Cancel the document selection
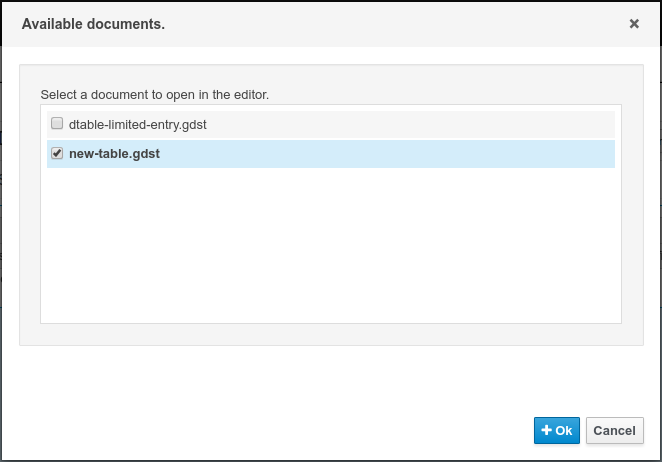This screenshot has height=462, width=662. pyautogui.click(x=614, y=431)
